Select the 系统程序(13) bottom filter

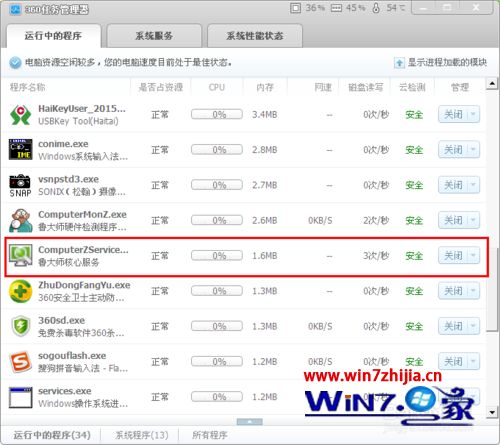(142, 435)
